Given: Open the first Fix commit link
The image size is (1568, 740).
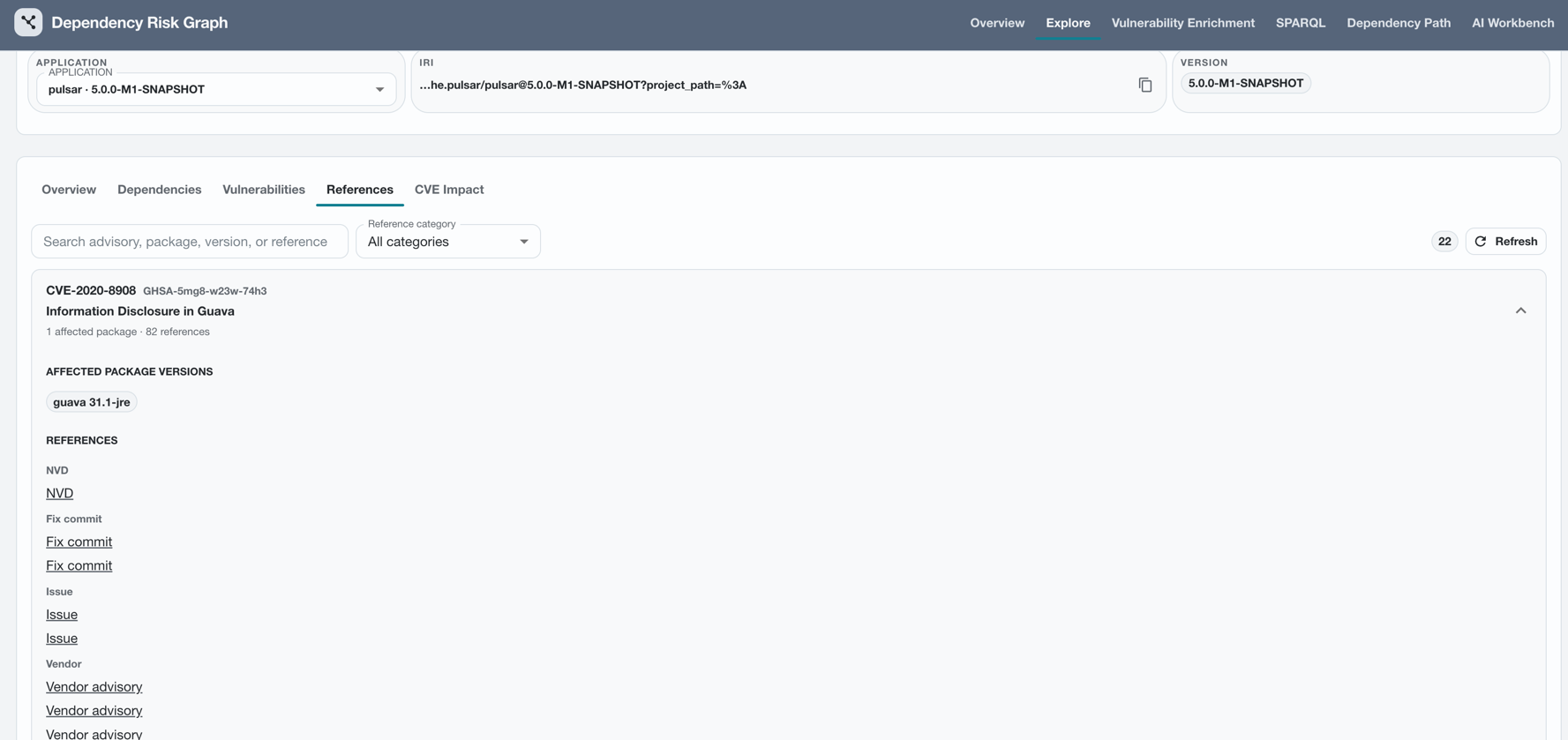Looking at the screenshot, I should coord(79,542).
